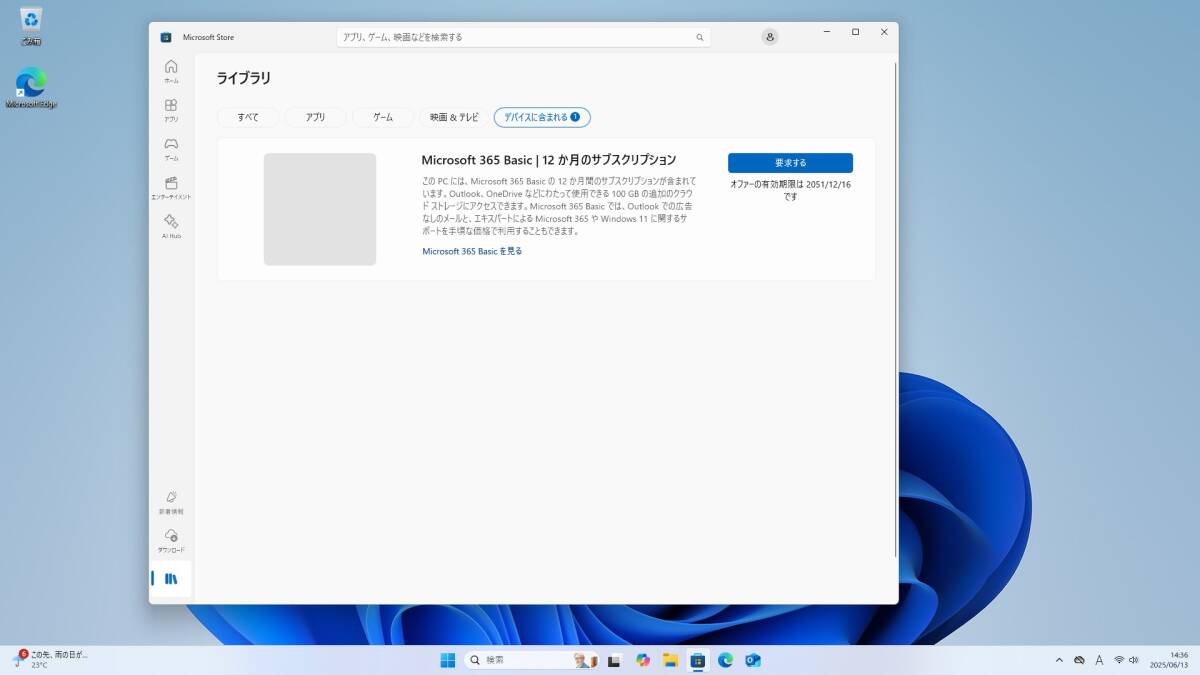This screenshot has height=675, width=1200.
Task: Open Task View from the taskbar
Action: (x=615, y=660)
